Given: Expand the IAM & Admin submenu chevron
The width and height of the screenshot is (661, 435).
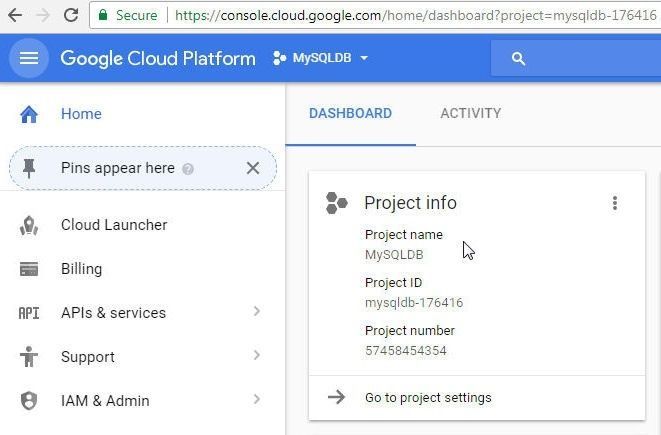Looking at the screenshot, I should pos(257,399).
